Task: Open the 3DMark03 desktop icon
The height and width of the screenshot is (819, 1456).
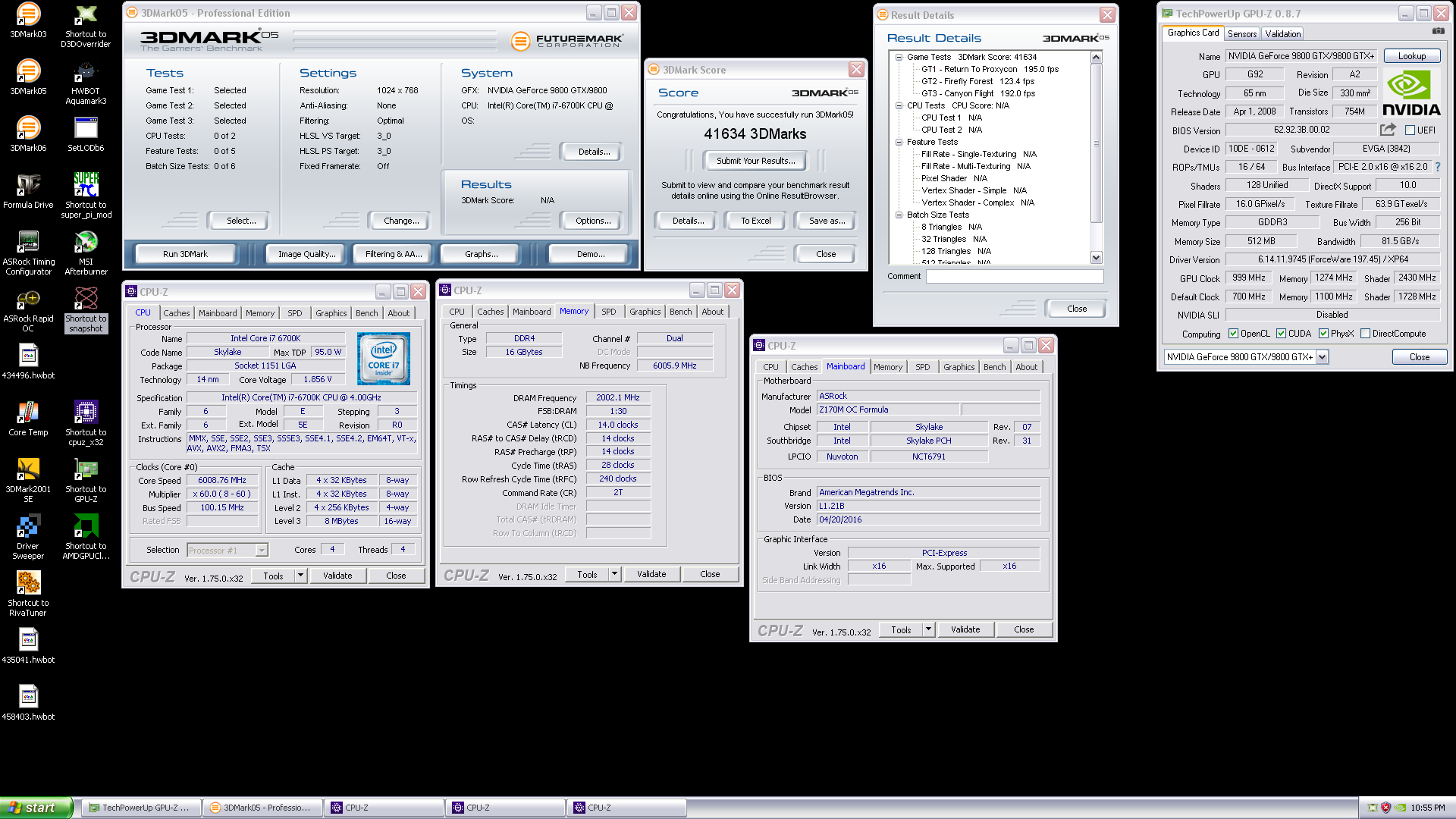Action: 28,20
